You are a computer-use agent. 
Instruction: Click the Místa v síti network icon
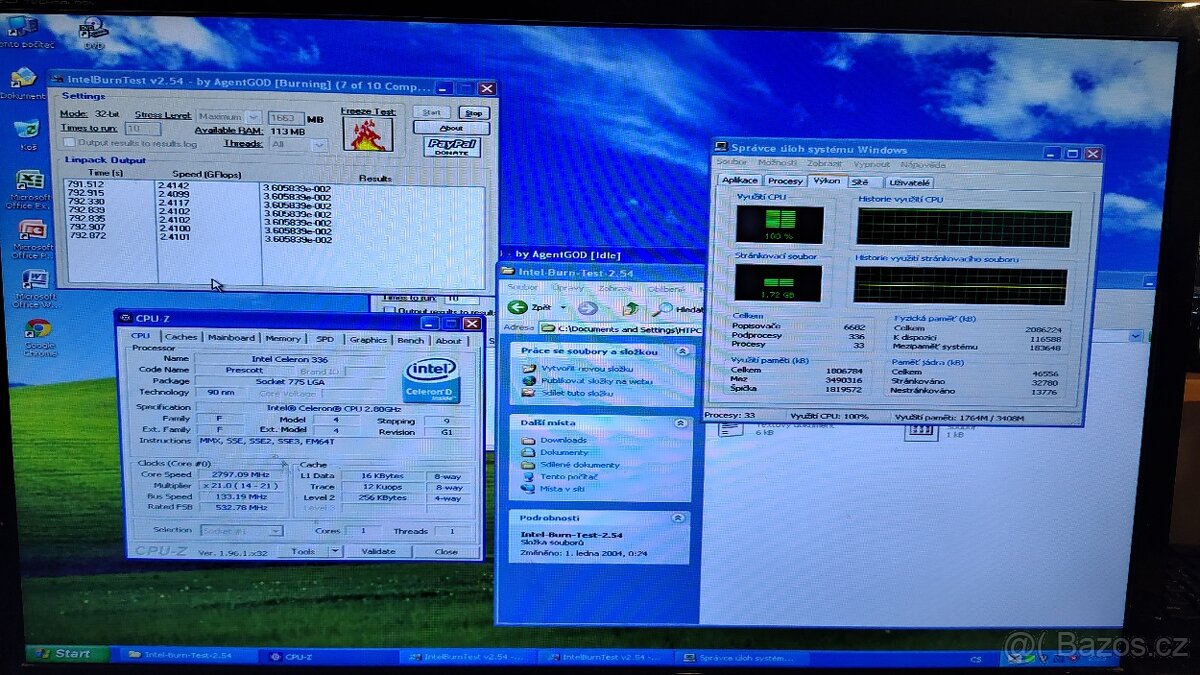click(x=527, y=487)
